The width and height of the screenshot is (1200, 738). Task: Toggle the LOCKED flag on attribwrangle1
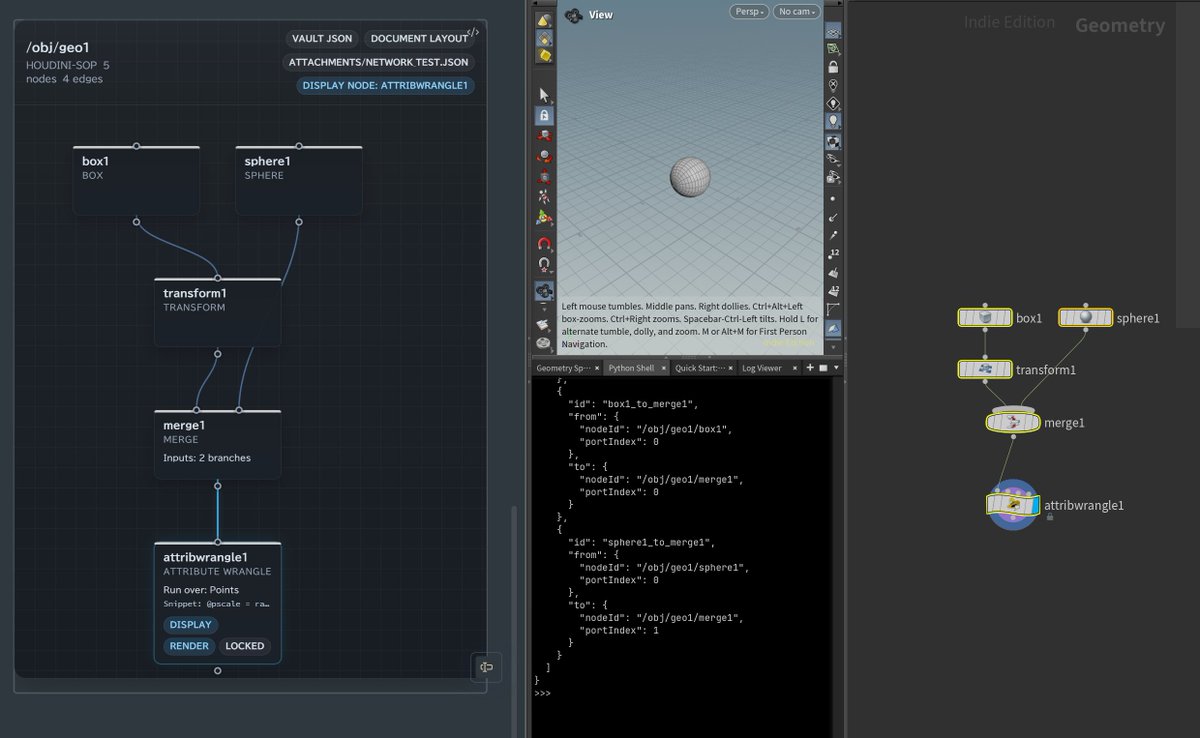coord(245,646)
